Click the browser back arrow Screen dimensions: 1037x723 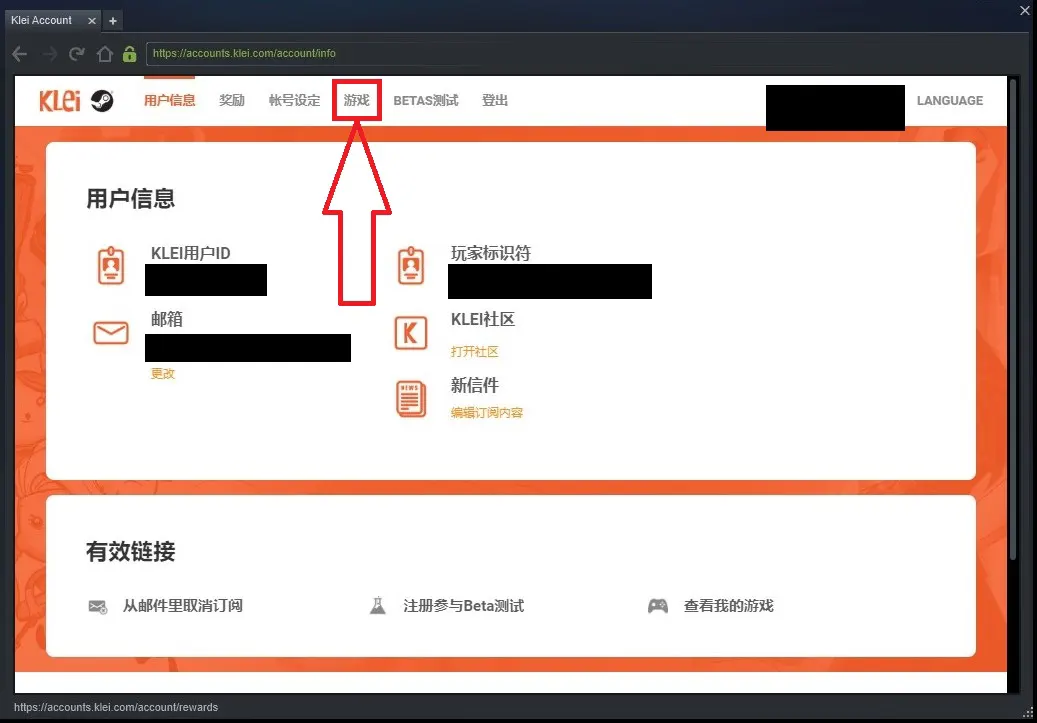19,54
